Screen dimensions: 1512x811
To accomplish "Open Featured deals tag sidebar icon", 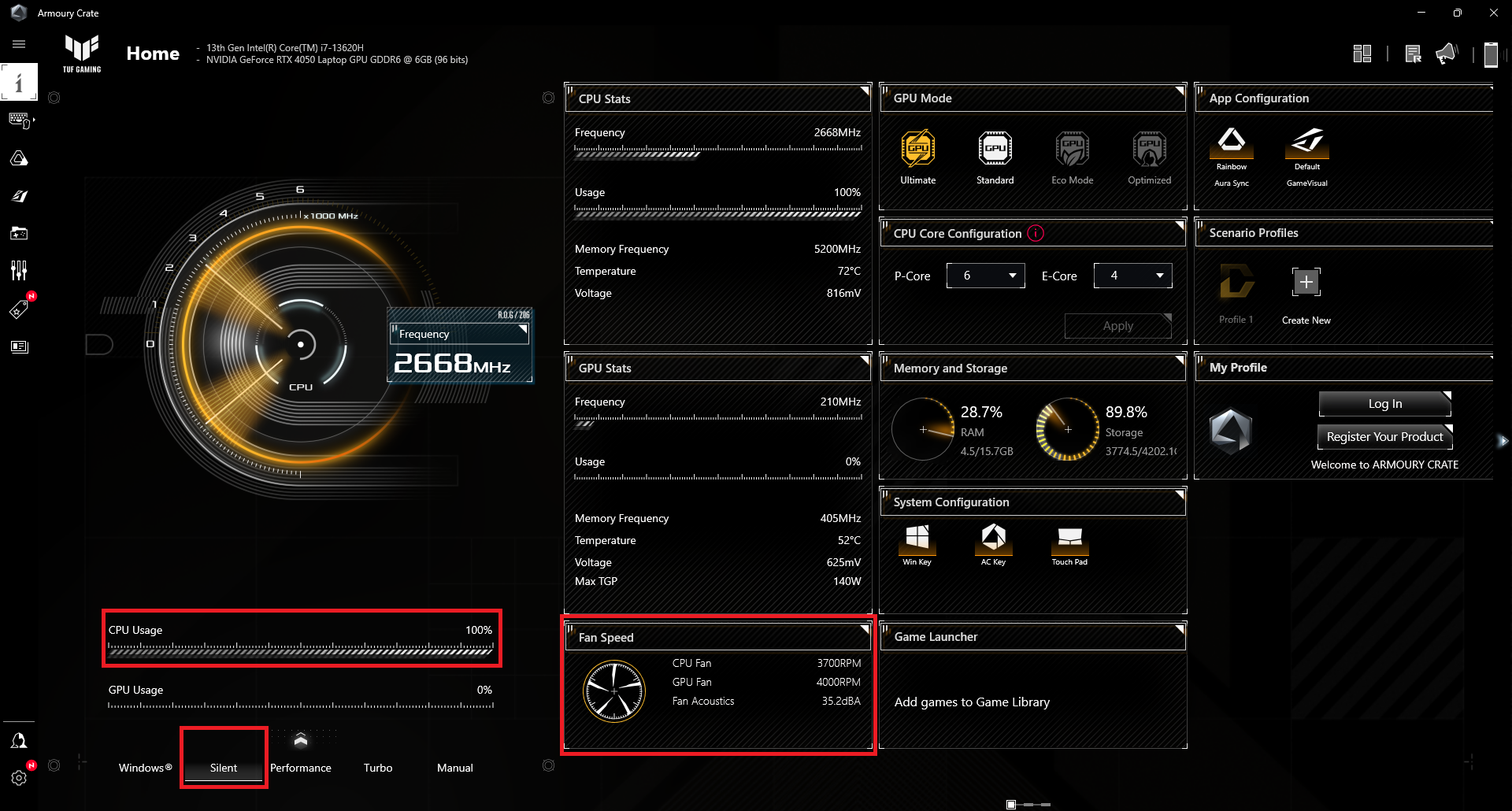I will pyautogui.click(x=19, y=309).
